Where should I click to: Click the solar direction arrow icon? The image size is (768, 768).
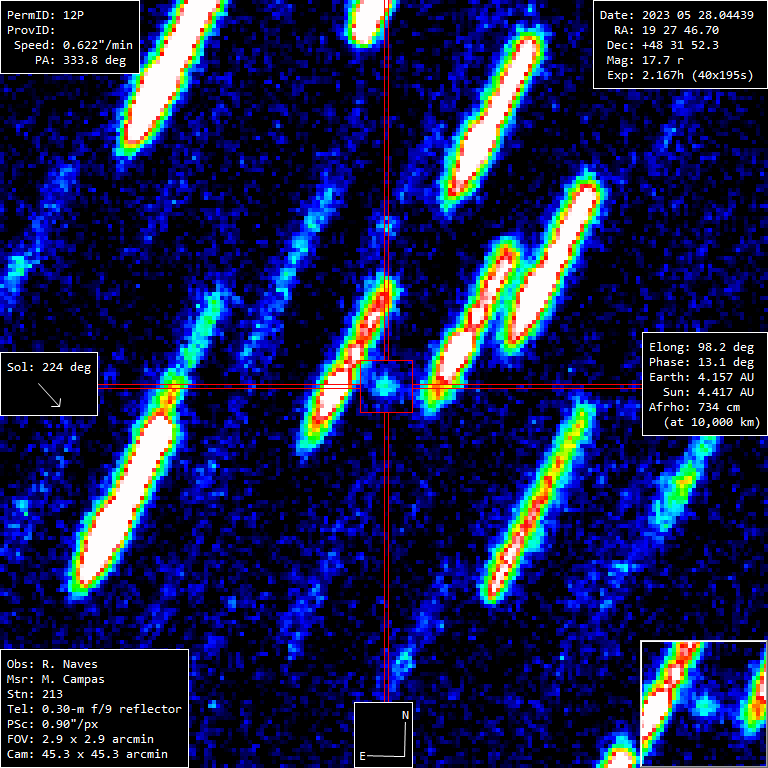click(49, 395)
